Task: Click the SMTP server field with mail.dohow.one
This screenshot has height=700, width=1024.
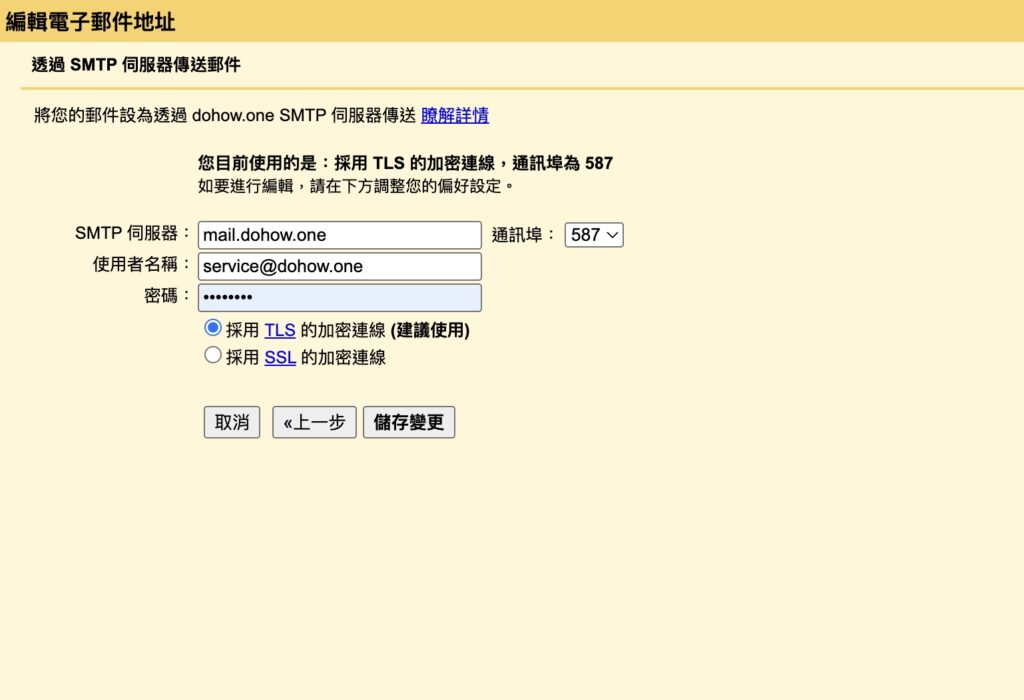Action: pyautogui.click(x=340, y=235)
